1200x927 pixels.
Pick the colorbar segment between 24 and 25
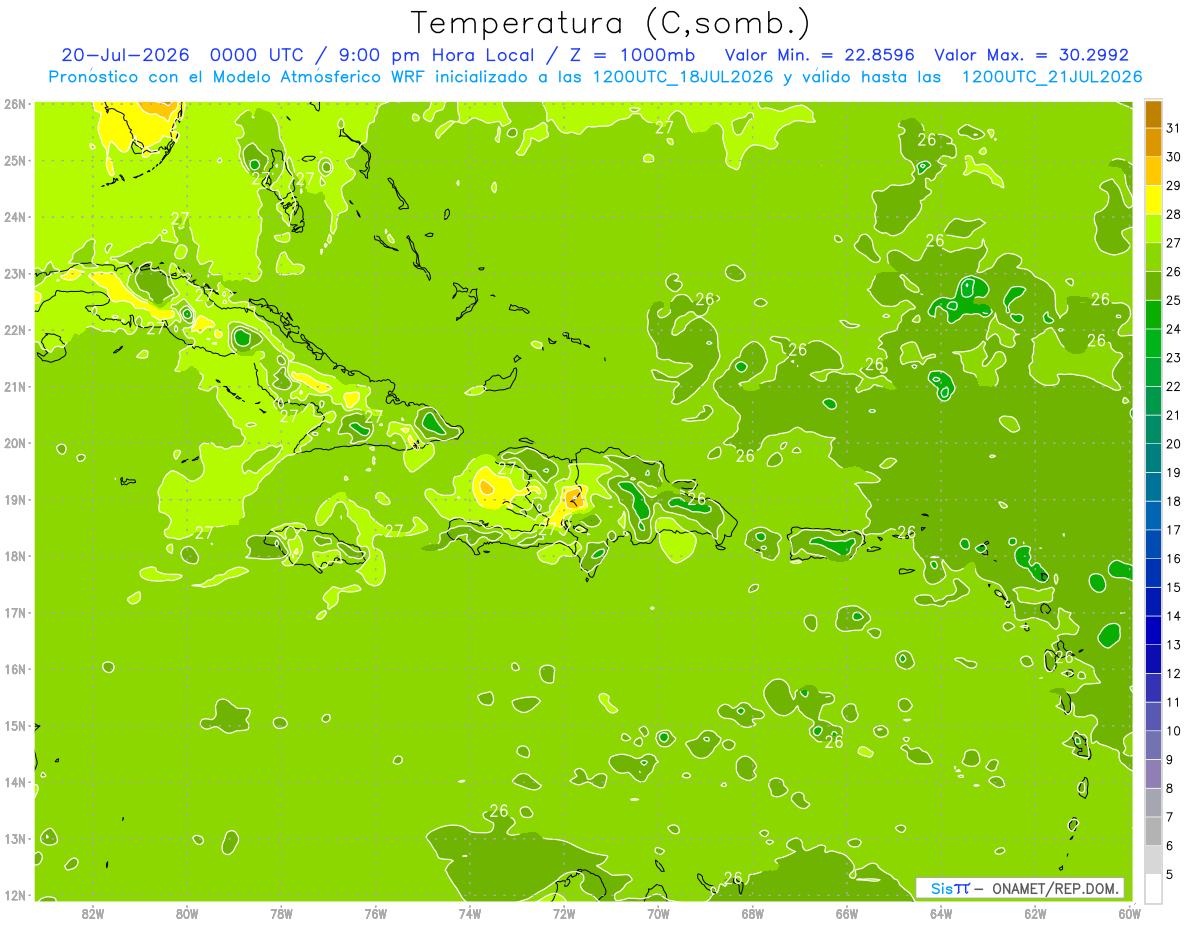tap(1153, 314)
